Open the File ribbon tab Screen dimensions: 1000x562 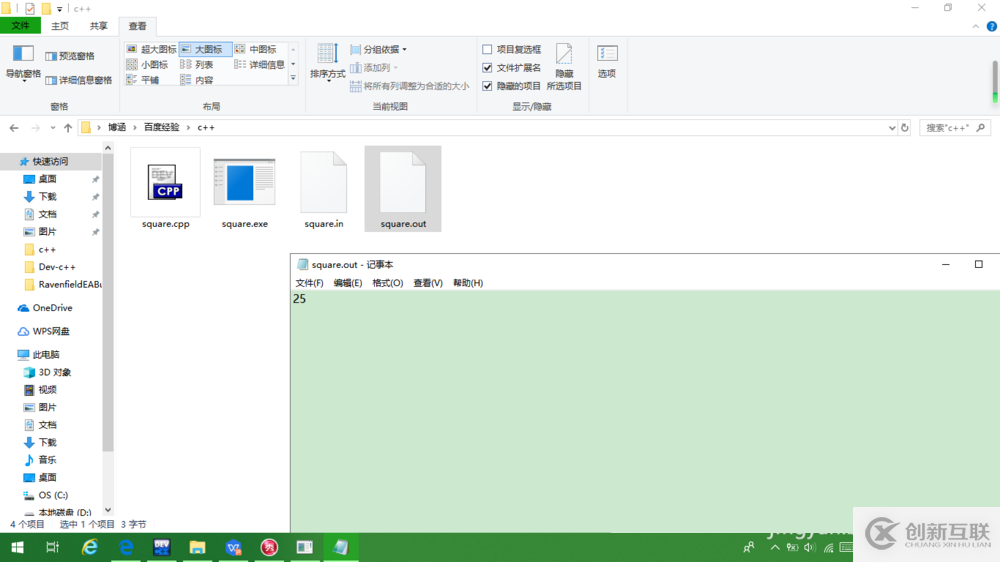pos(20,26)
